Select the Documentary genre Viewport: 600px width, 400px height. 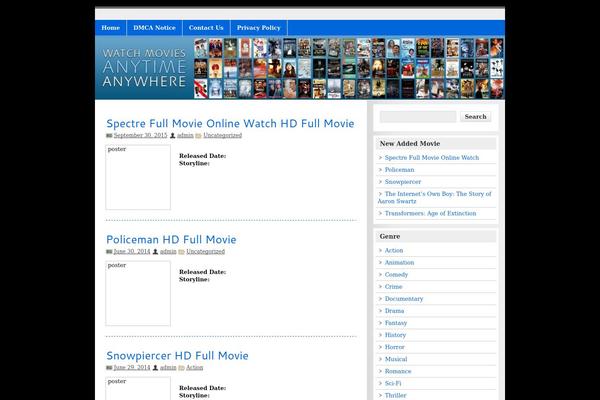pos(404,299)
